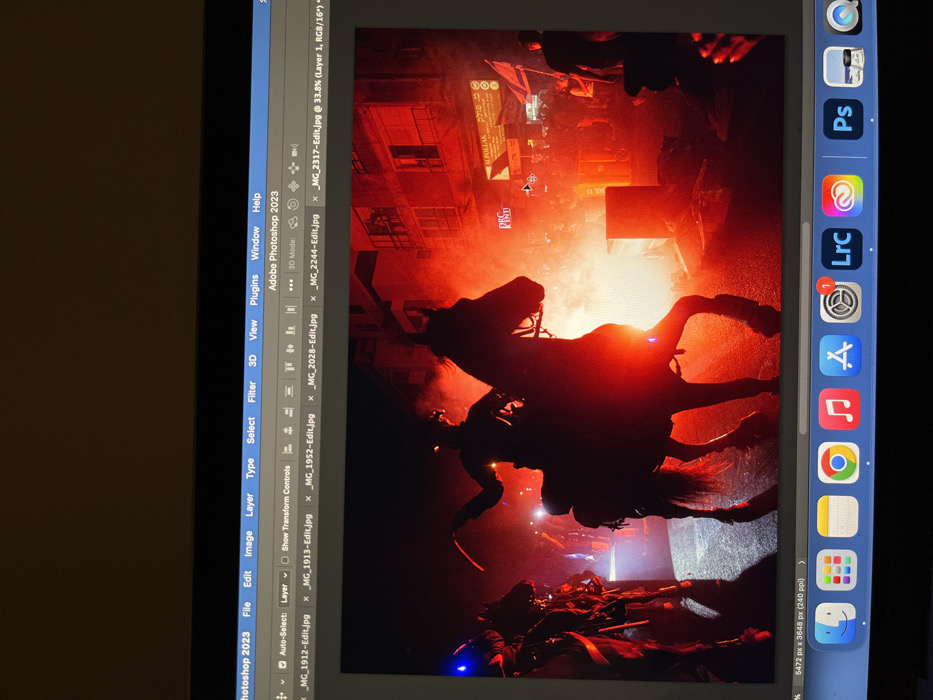Open Finder from the dock
Screen dimensions: 933x700
coord(835,623)
